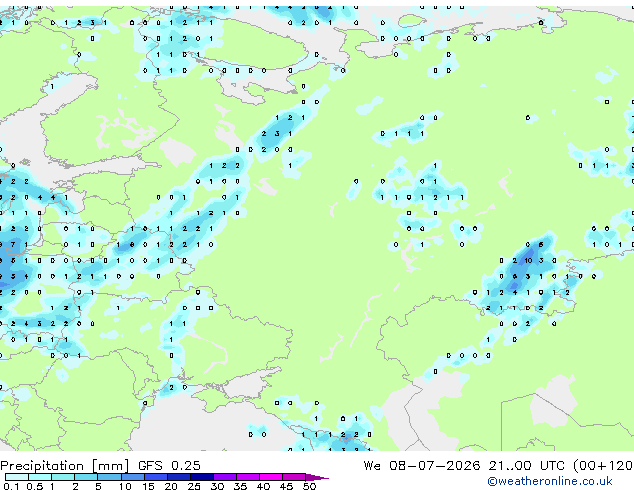Select the 5–10 mm legend color box
The image size is (634, 490).
[109, 477]
